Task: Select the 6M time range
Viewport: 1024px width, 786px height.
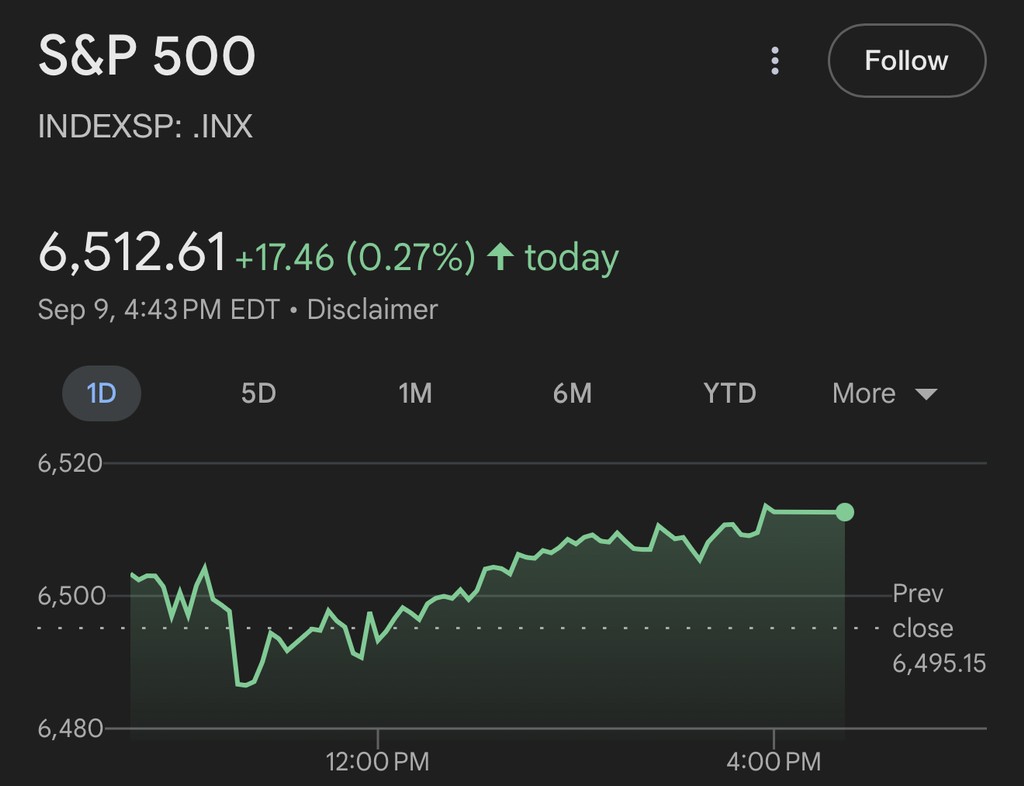Action: 572,393
